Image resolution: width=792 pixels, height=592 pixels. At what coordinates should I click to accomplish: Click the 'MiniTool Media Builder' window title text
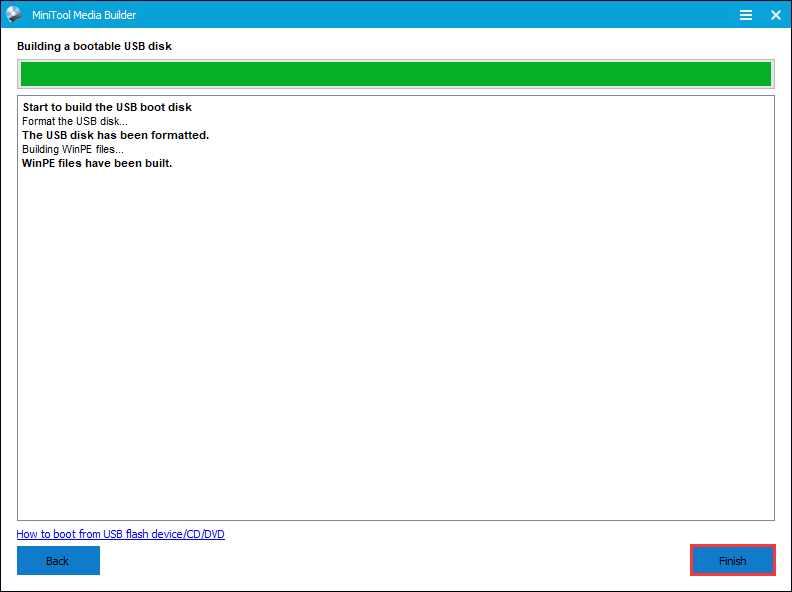pyautogui.click(x=98, y=15)
